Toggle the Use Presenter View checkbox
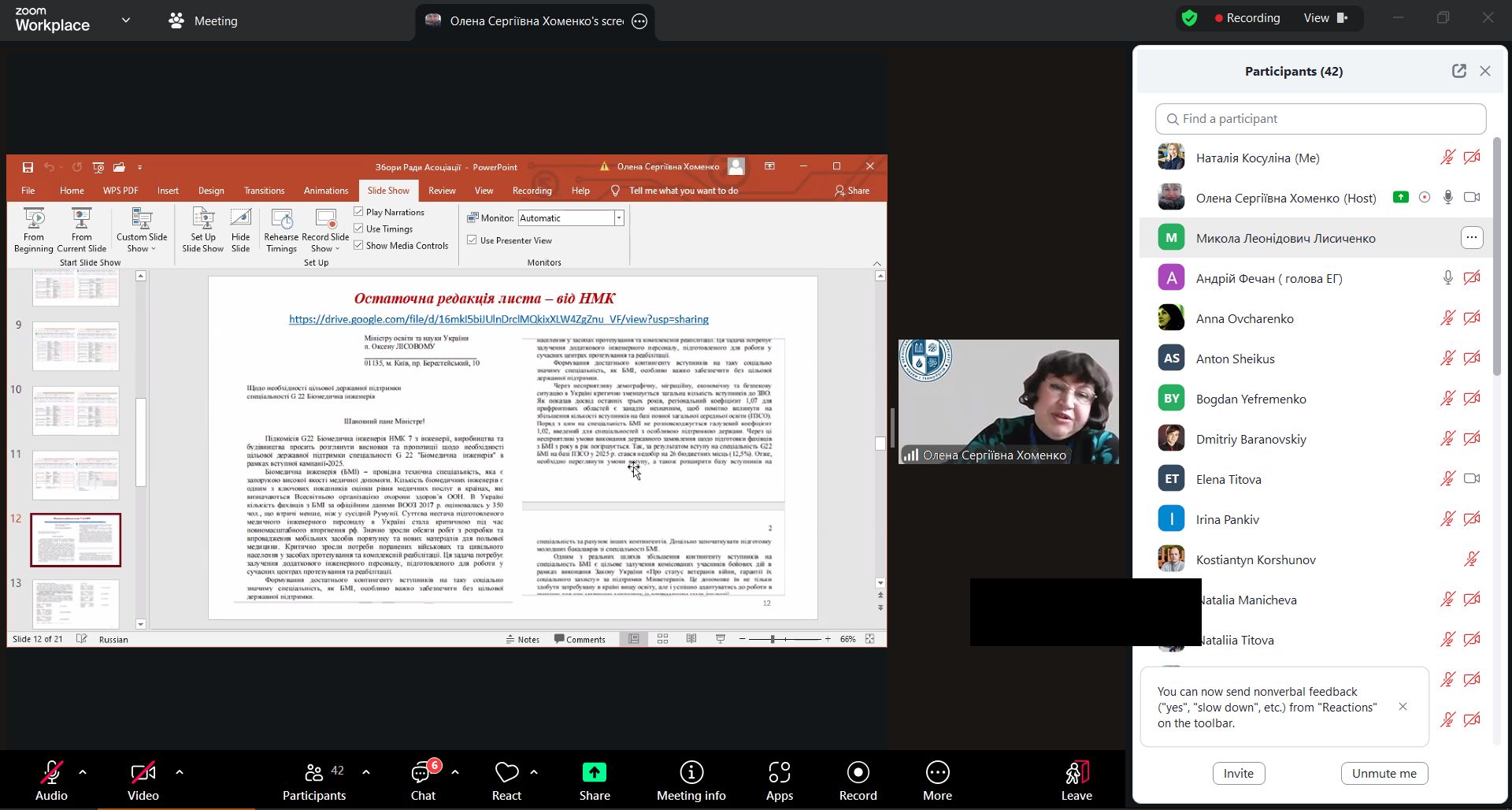Screen dimensions: 1512x810 [472, 240]
